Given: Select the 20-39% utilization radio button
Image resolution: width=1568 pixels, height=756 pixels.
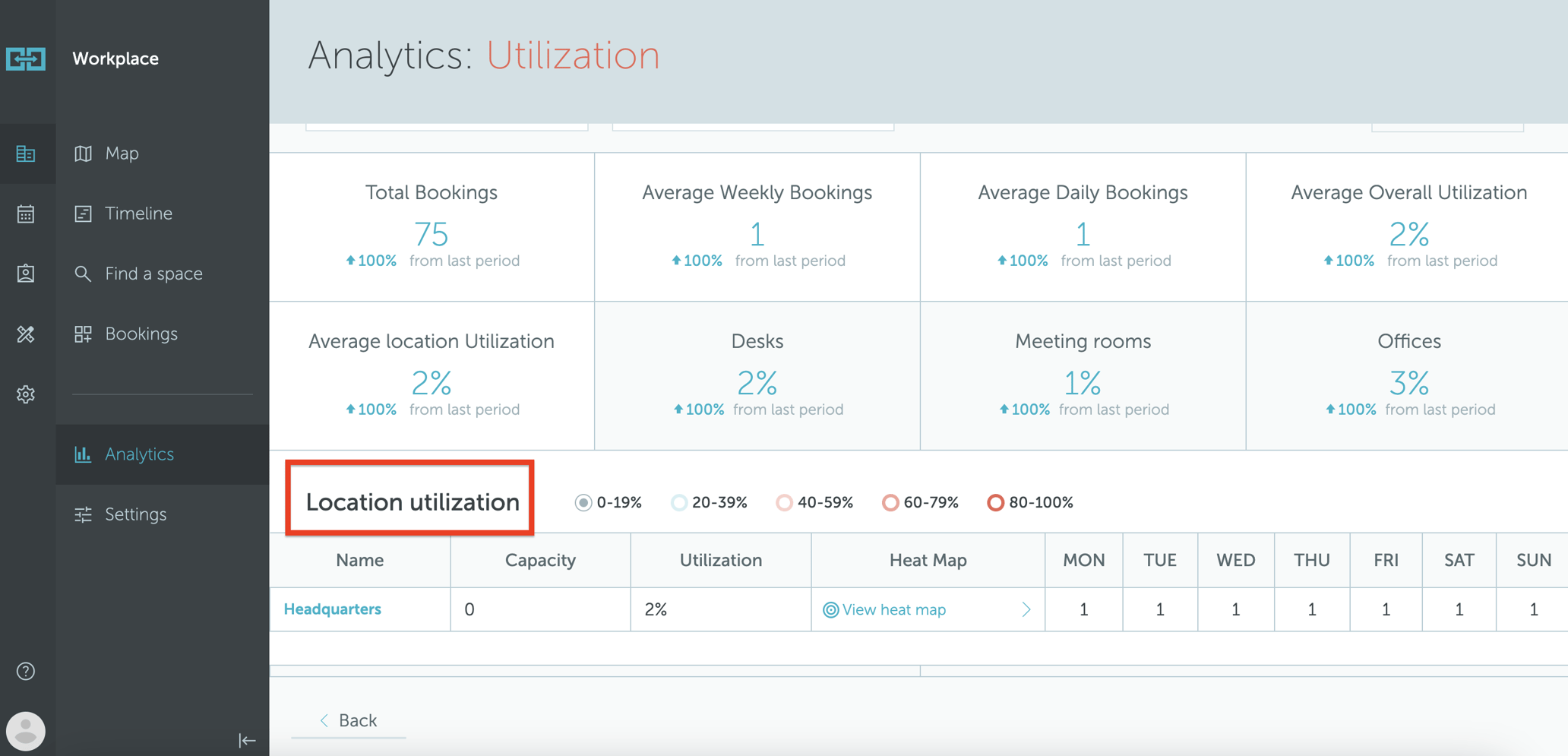Looking at the screenshot, I should [679, 503].
